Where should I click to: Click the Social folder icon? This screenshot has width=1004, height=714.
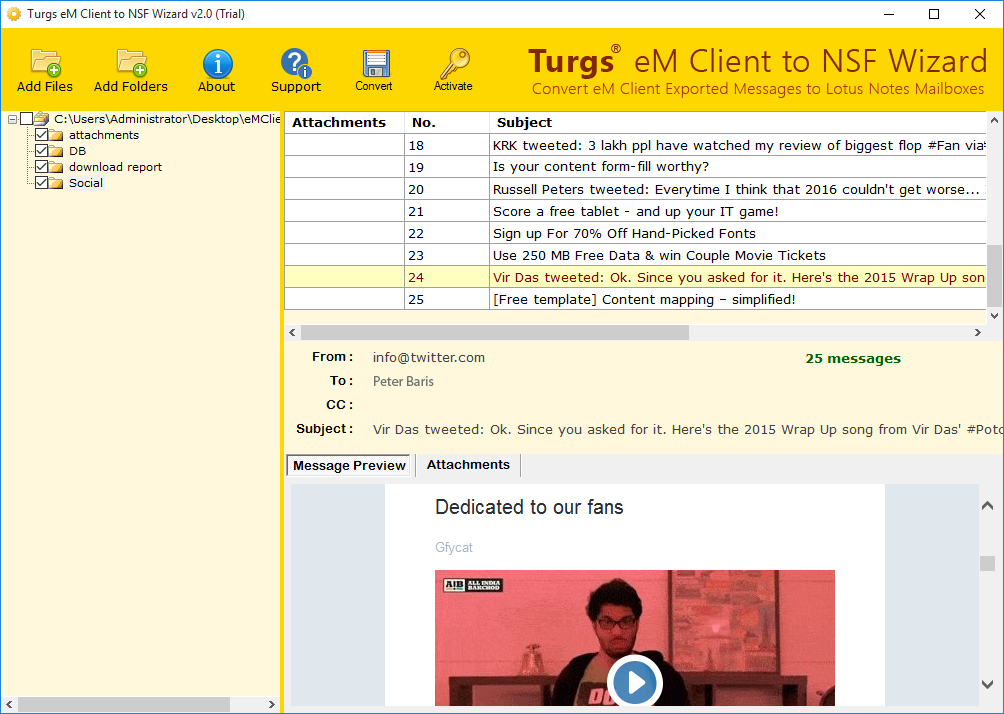point(56,183)
